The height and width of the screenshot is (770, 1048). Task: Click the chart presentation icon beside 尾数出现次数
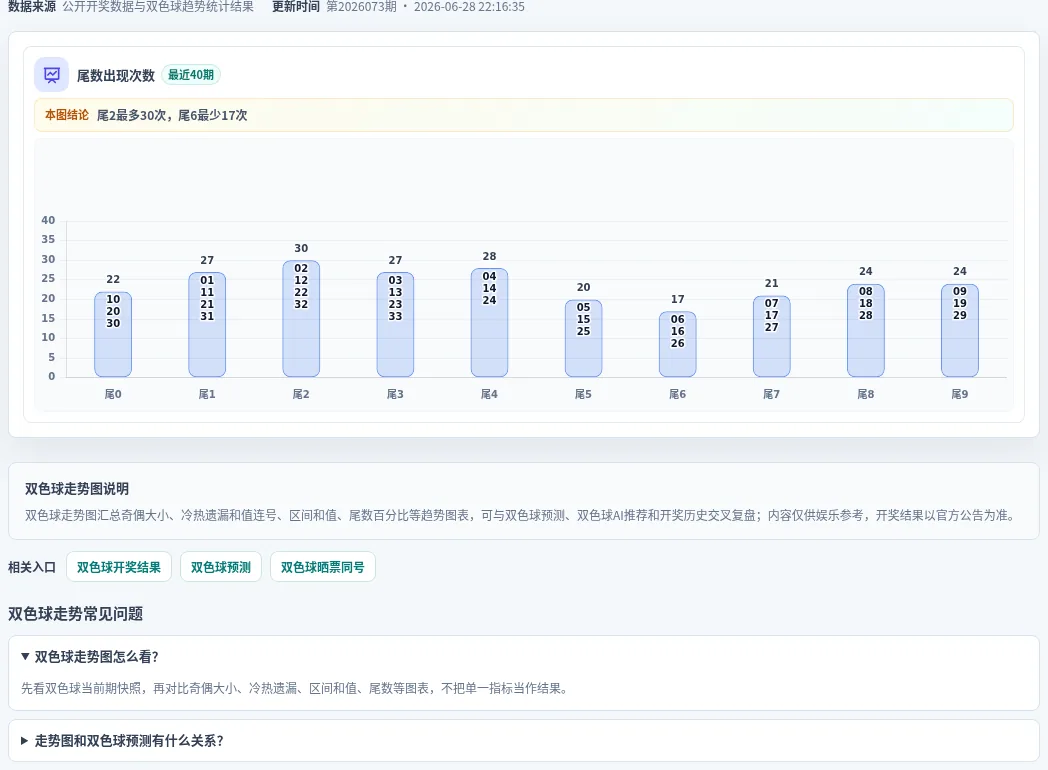click(x=51, y=75)
